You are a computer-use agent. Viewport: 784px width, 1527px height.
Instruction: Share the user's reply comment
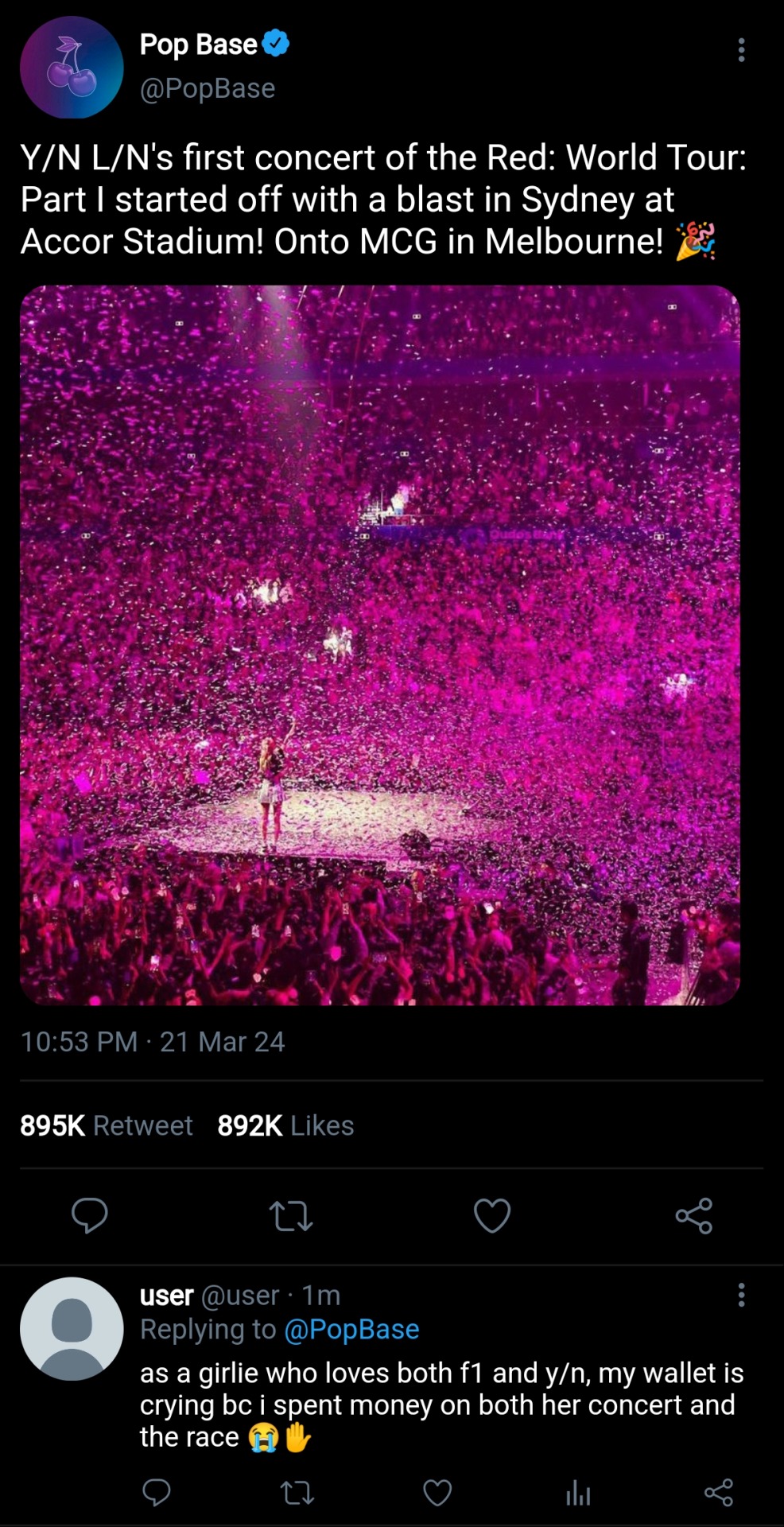coord(719,1493)
